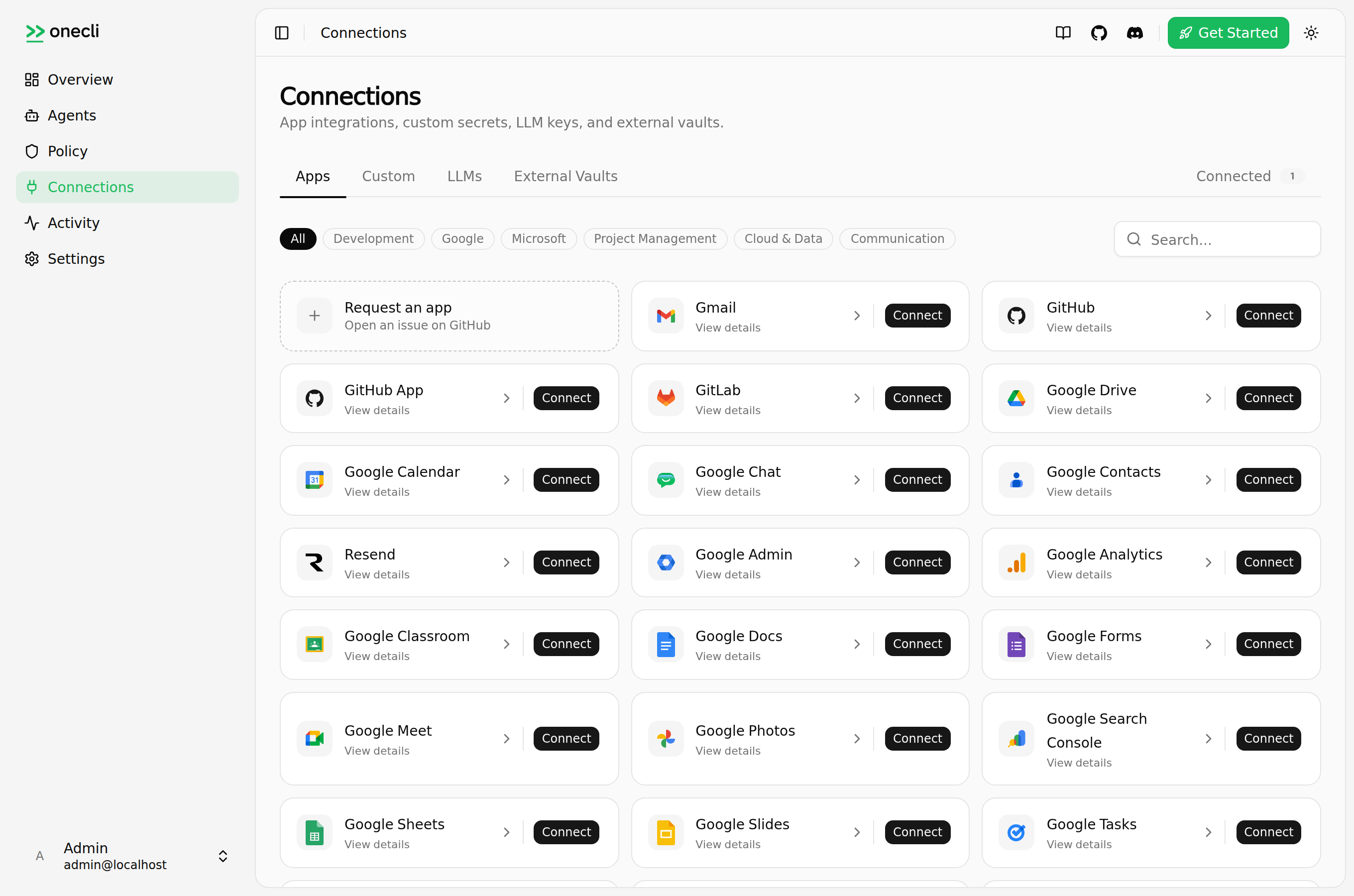This screenshot has width=1354, height=896.
Task: Click the onecli logo
Action: click(x=62, y=32)
